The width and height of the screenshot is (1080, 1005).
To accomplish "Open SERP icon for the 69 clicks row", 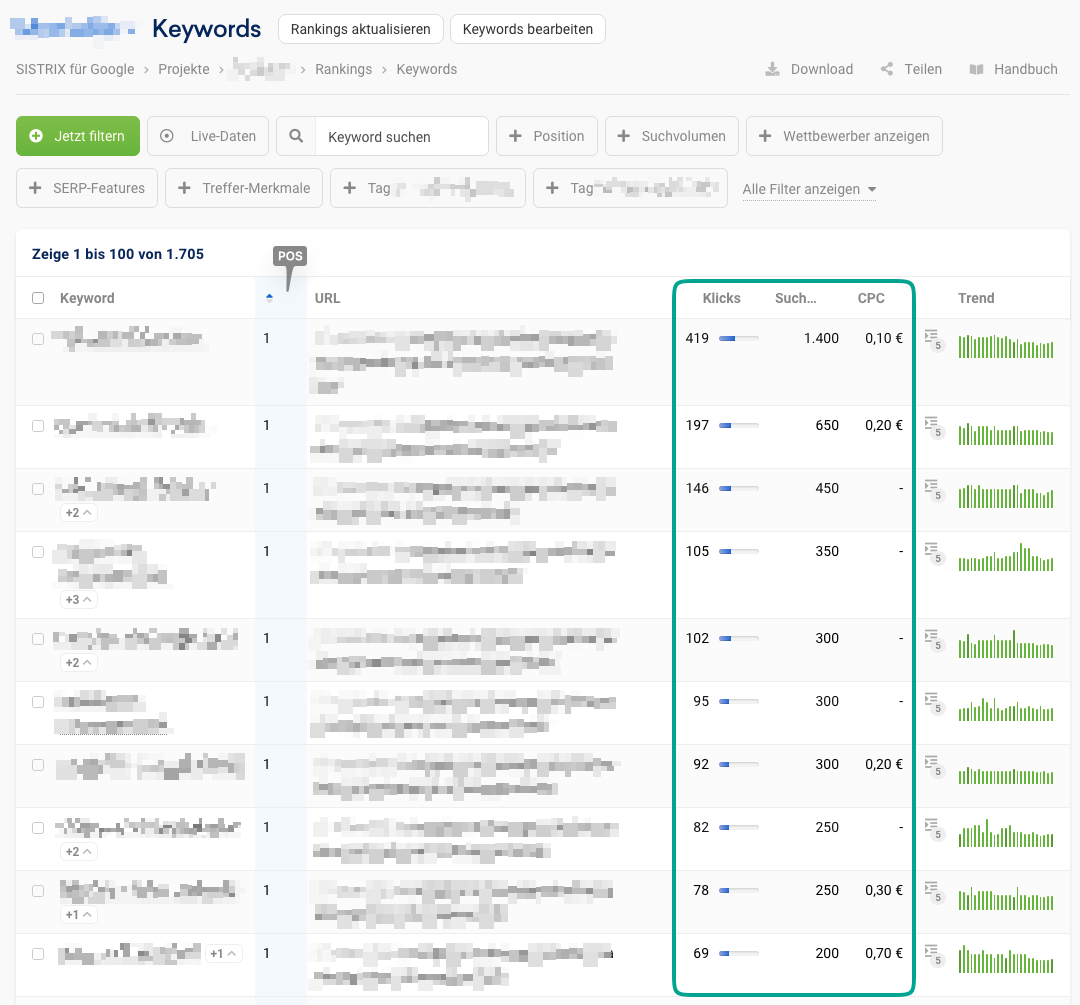I will [x=933, y=955].
